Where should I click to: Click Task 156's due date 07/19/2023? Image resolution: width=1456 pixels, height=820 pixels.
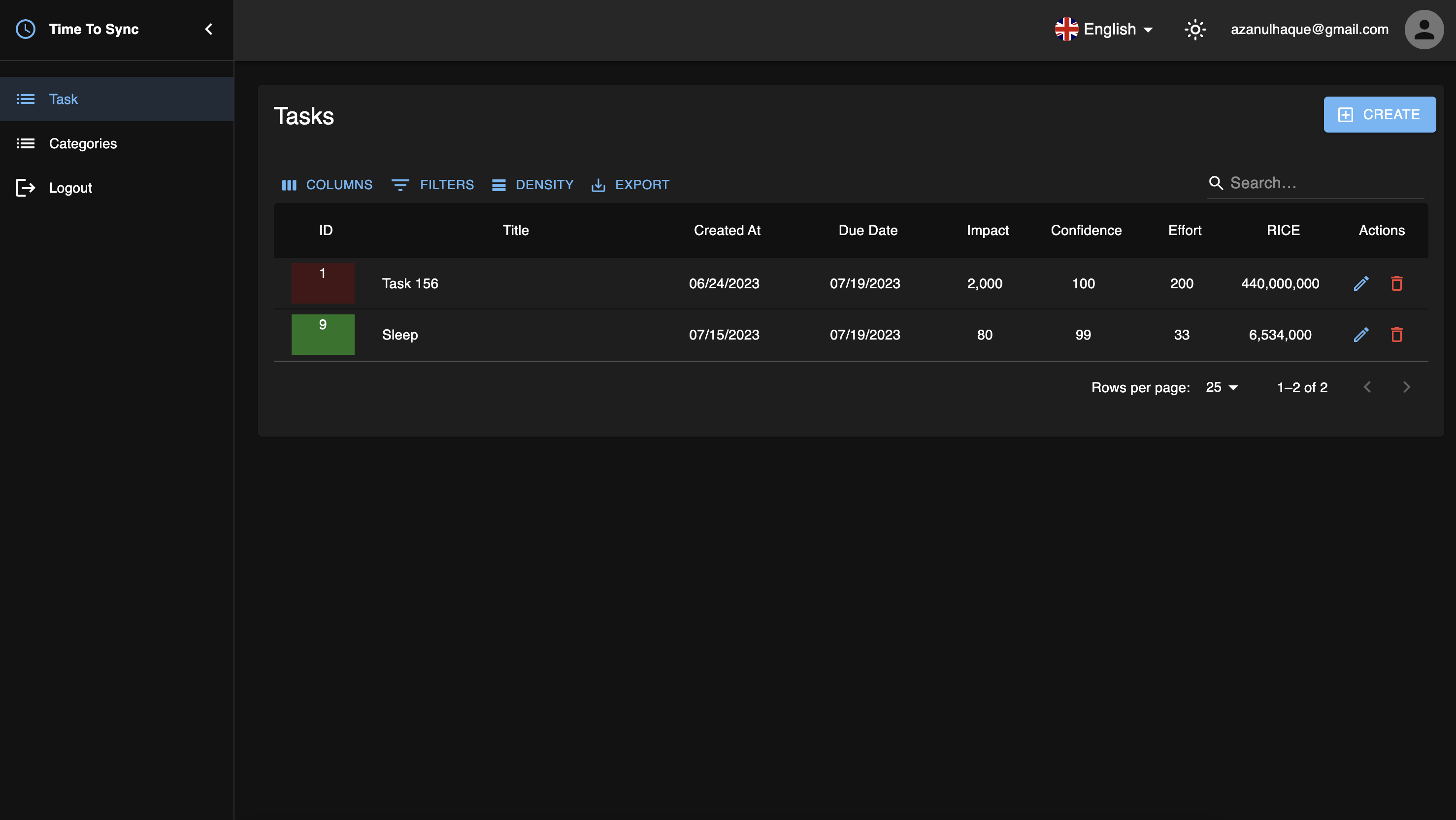click(x=865, y=284)
